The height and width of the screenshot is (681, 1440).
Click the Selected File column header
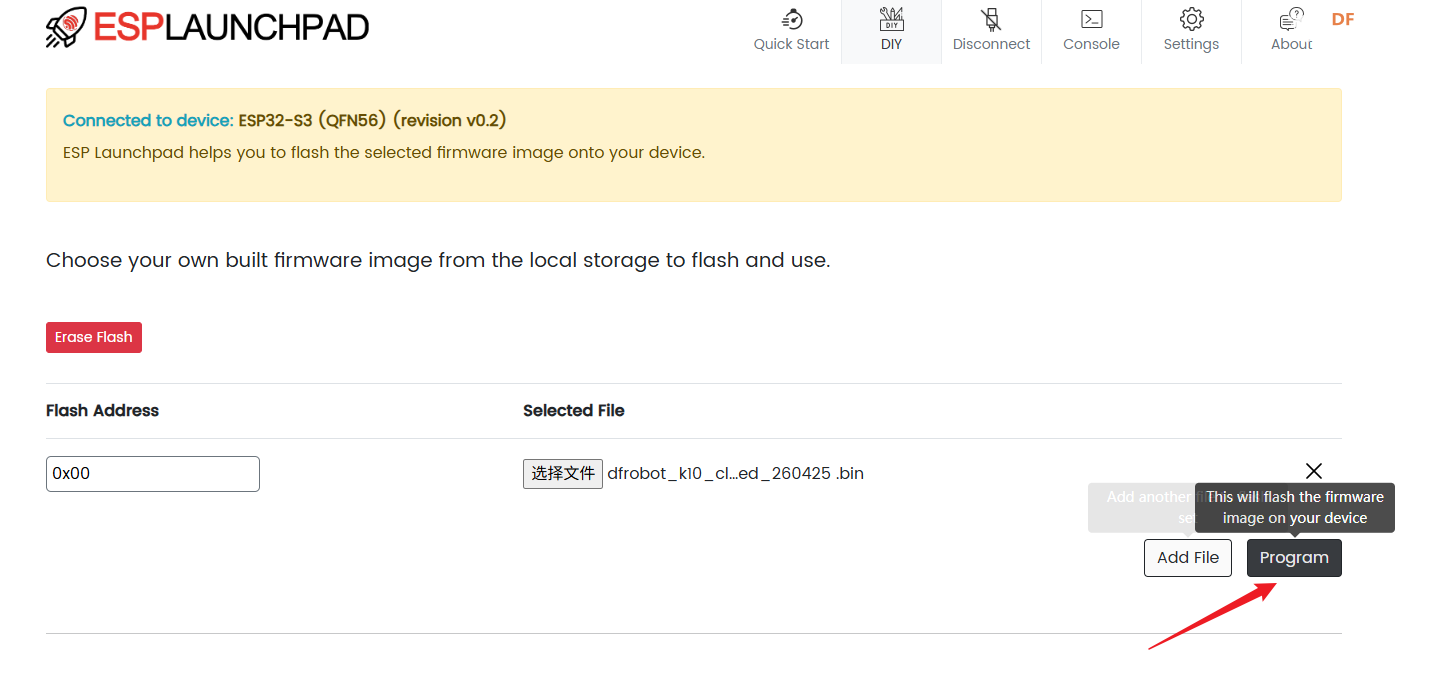(x=574, y=410)
